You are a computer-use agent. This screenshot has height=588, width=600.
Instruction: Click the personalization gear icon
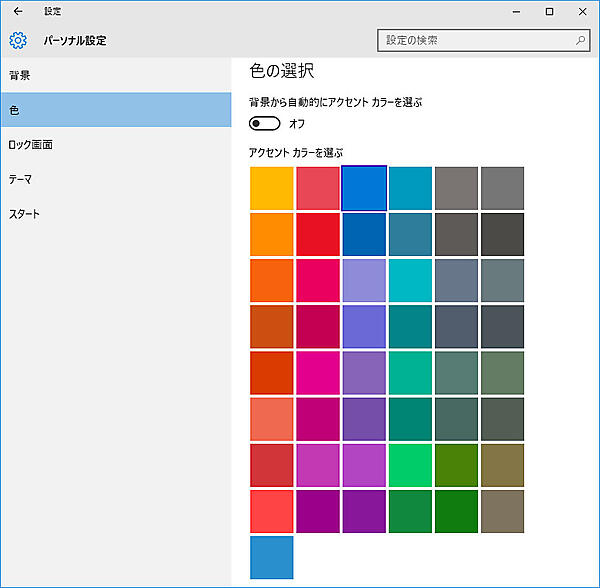(x=17, y=41)
